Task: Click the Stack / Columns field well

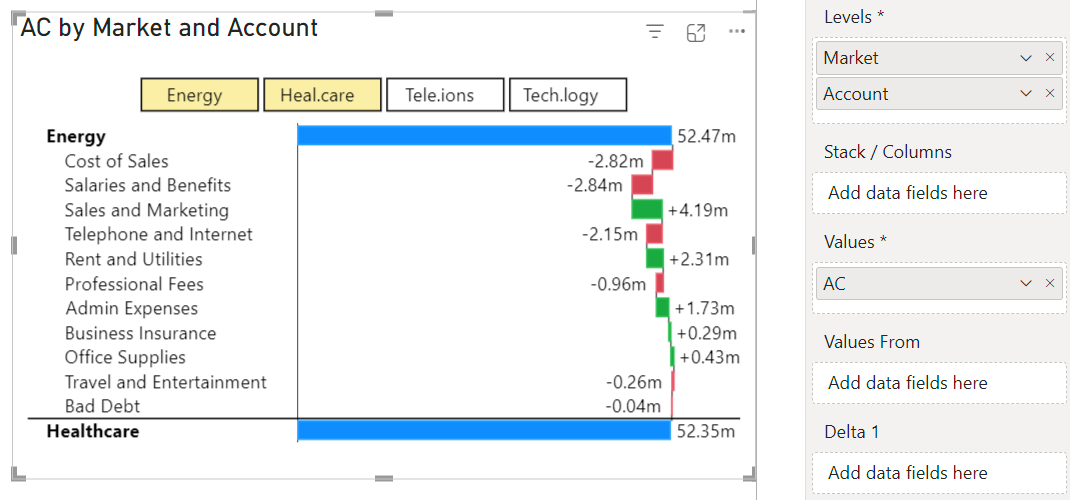Action: click(x=939, y=193)
